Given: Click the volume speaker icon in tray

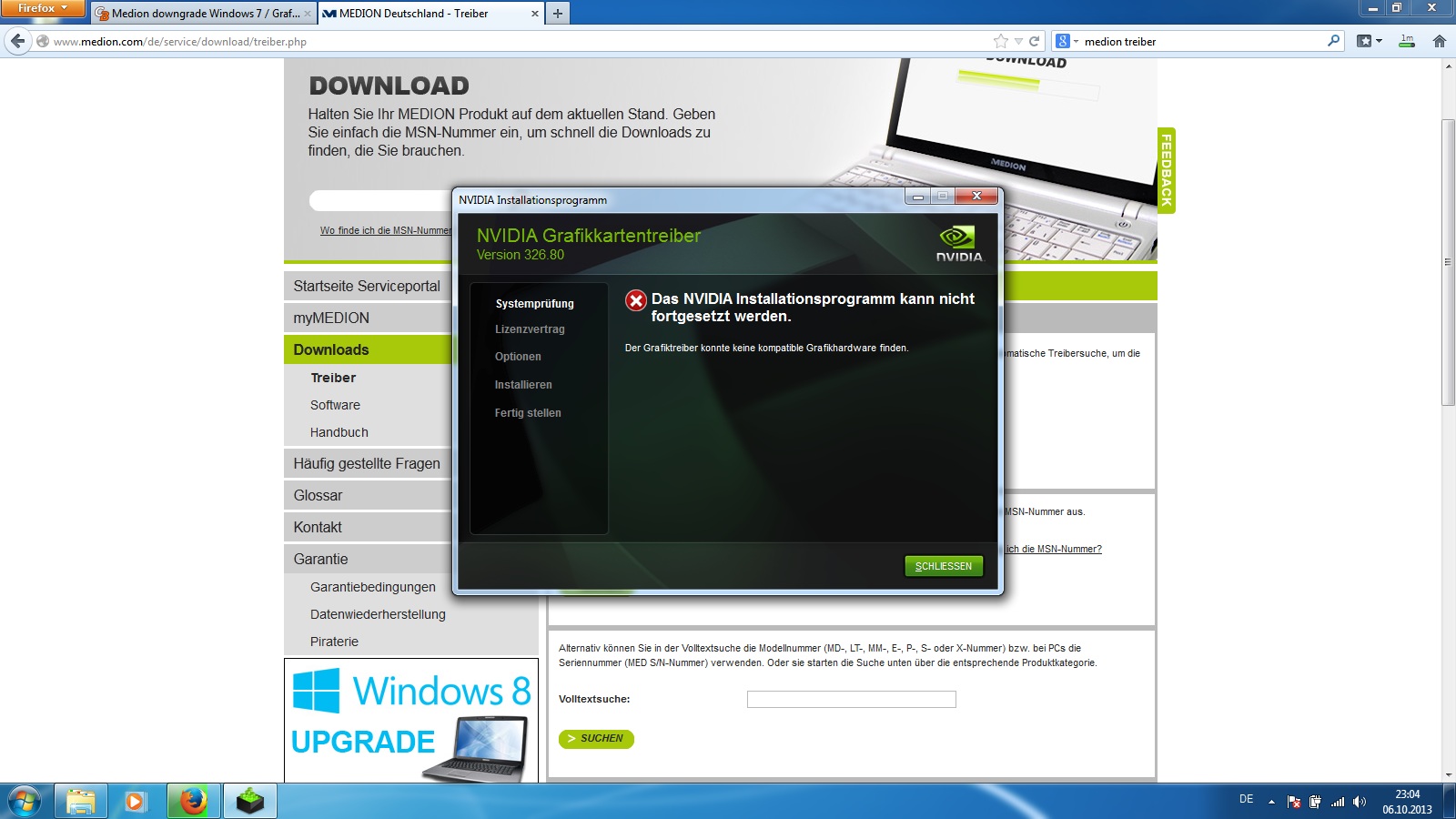Looking at the screenshot, I should click(1359, 802).
